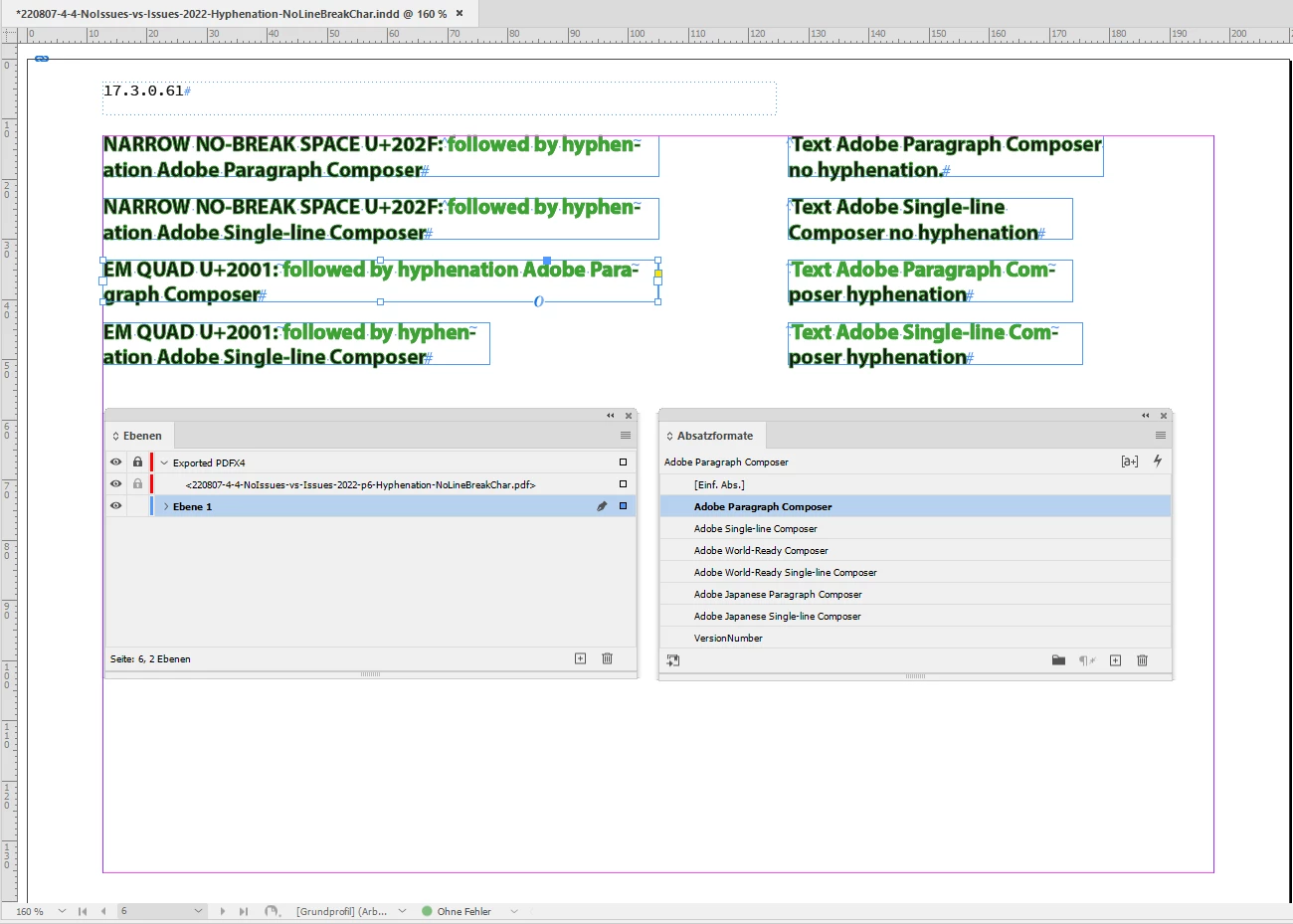Image resolution: width=1293 pixels, height=924 pixels.
Task: Go to the previous page
Action: click(x=103, y=911)
